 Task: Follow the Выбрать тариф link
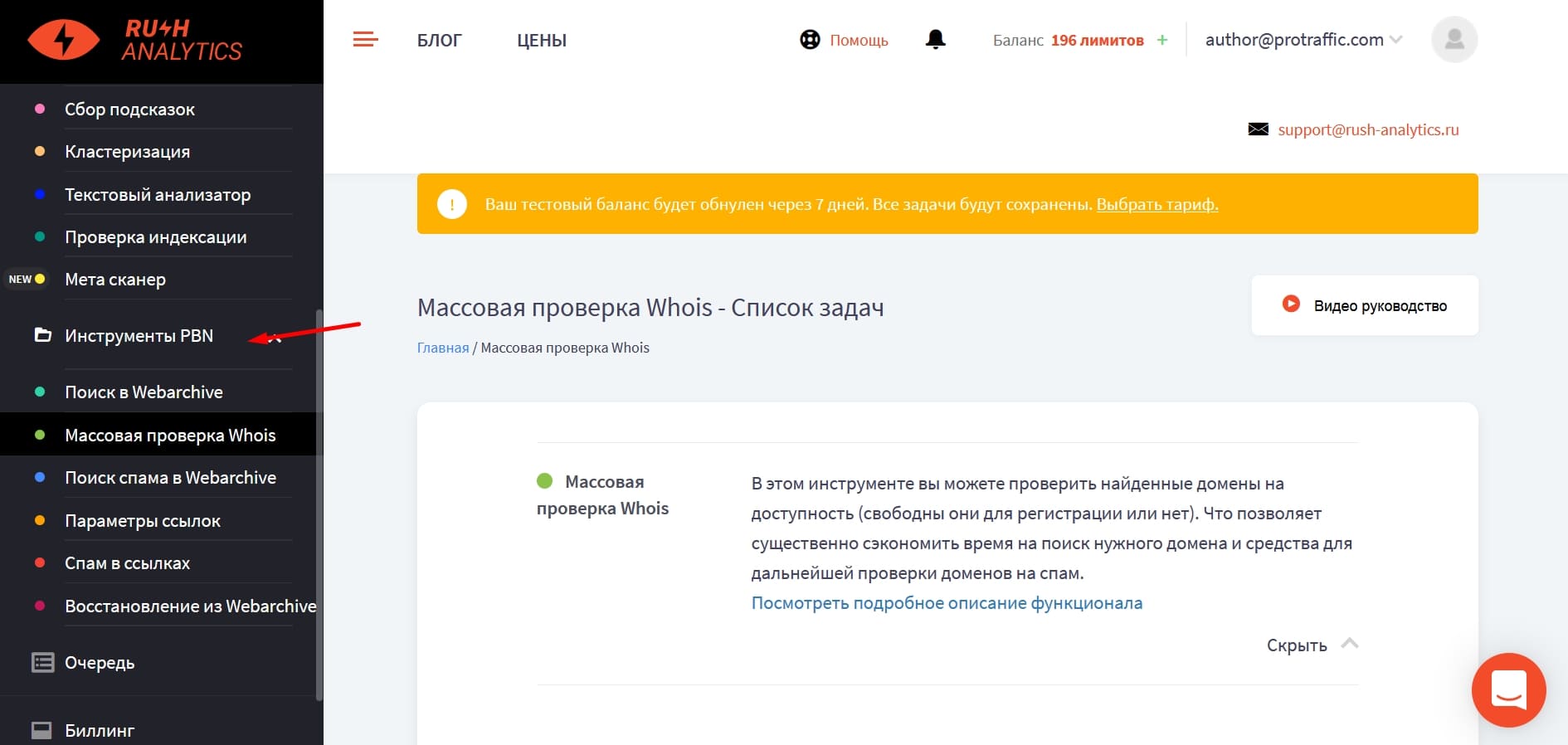coord(1157,204)
